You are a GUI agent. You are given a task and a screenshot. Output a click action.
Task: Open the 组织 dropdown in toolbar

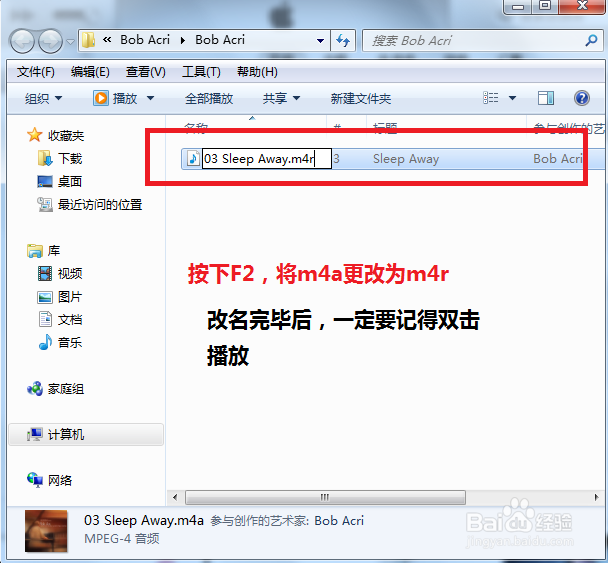(43, 98)
